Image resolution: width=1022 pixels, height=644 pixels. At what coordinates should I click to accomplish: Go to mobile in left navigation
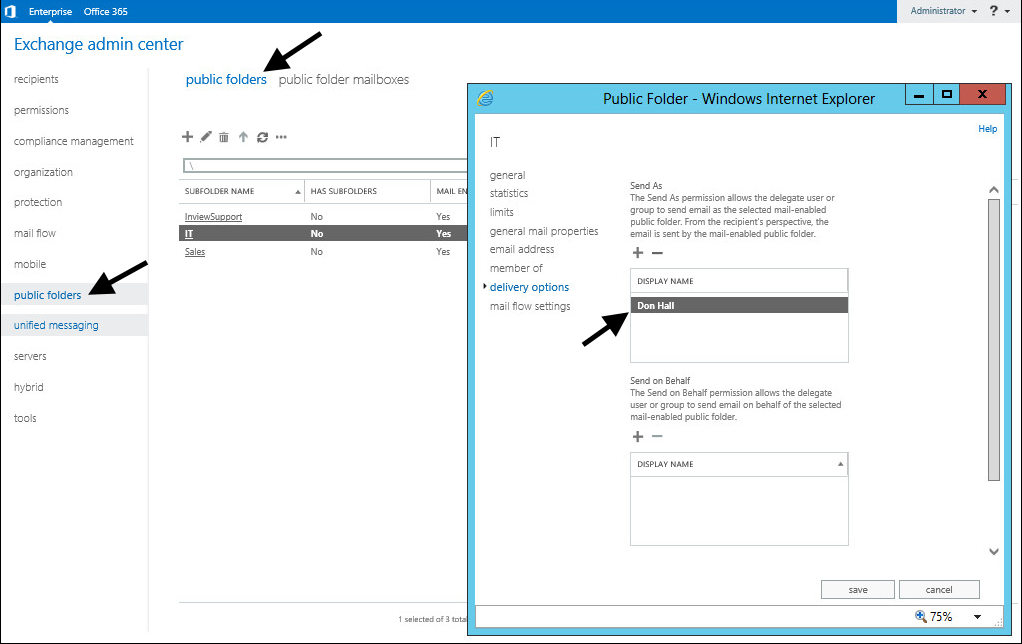[30, 264]
